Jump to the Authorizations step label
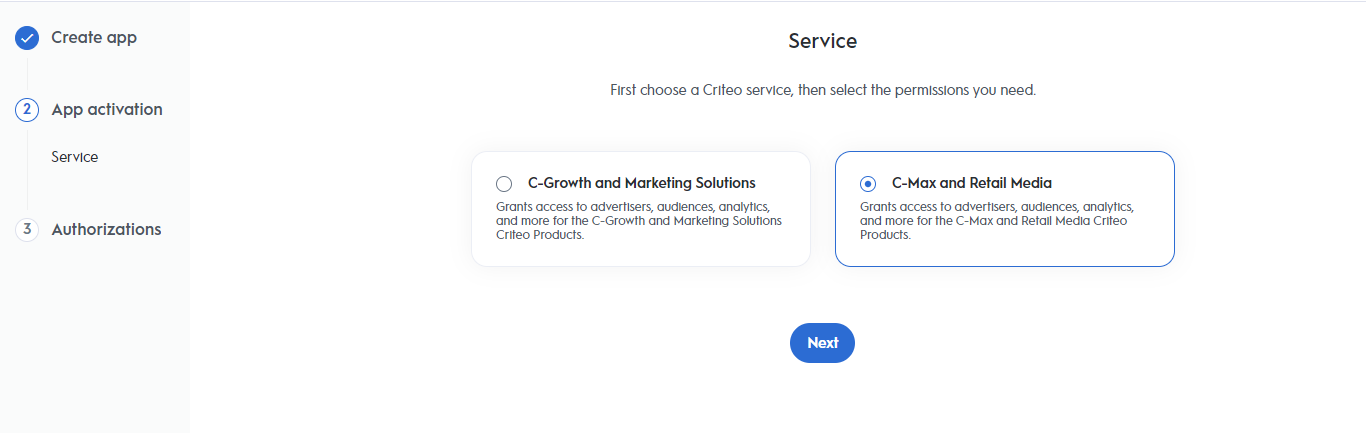This screenshot has width=1366, height=433. tap(106, 229)
